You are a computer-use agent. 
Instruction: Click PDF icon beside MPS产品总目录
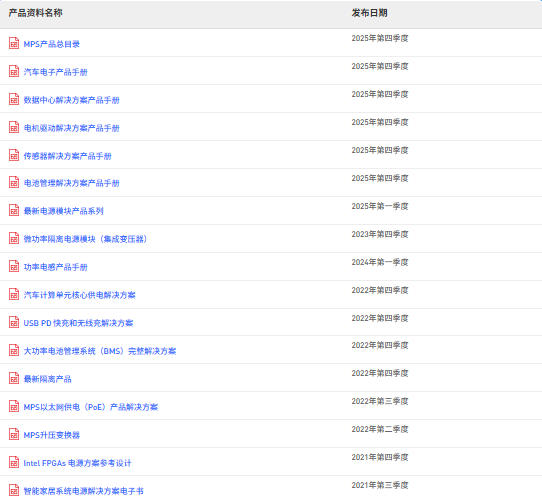14,43
